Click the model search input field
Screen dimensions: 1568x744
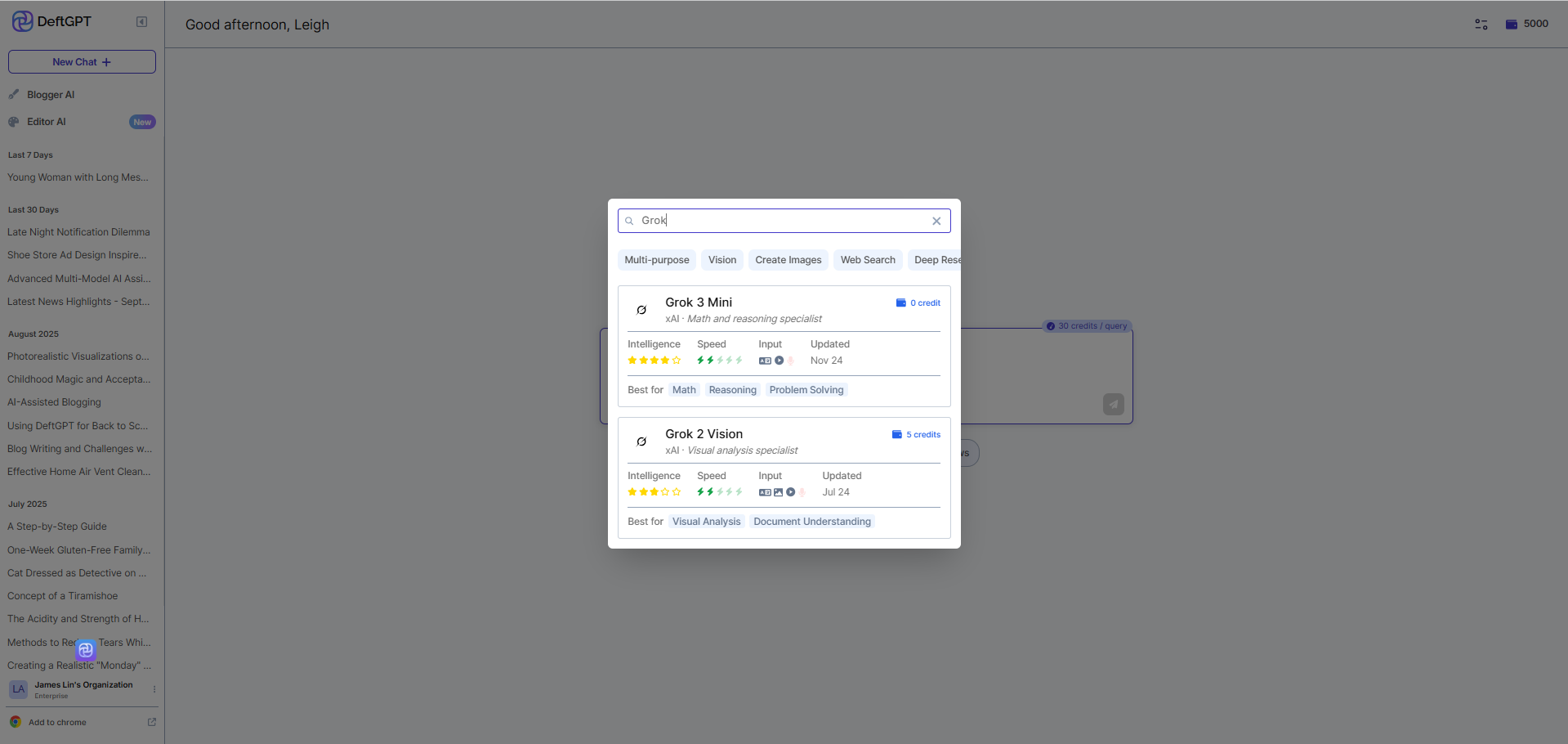click(783, 221)
